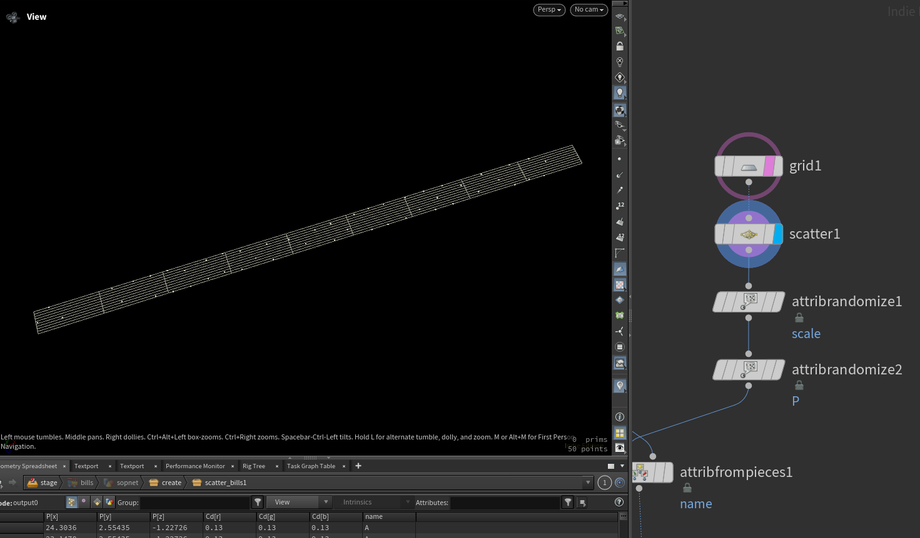
Task: Expand the View mode dropdown in spreadsheet
Action: (x=297, y=502)
